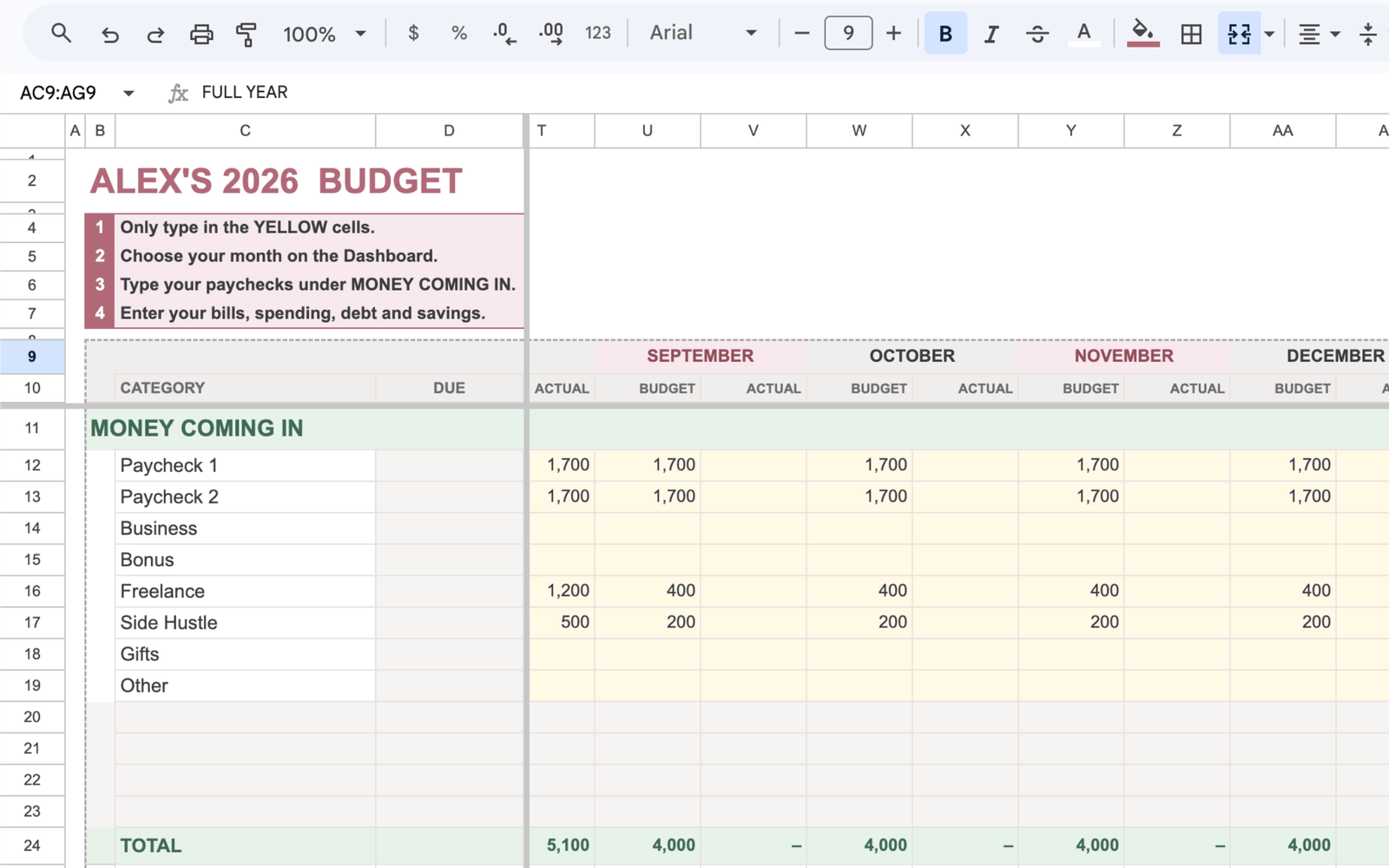The width and height of the screenshot is (1389, 868).
Task: Click the SEPTEMBER month header cell
Action: pyautogui.click(x=700, y=356)
